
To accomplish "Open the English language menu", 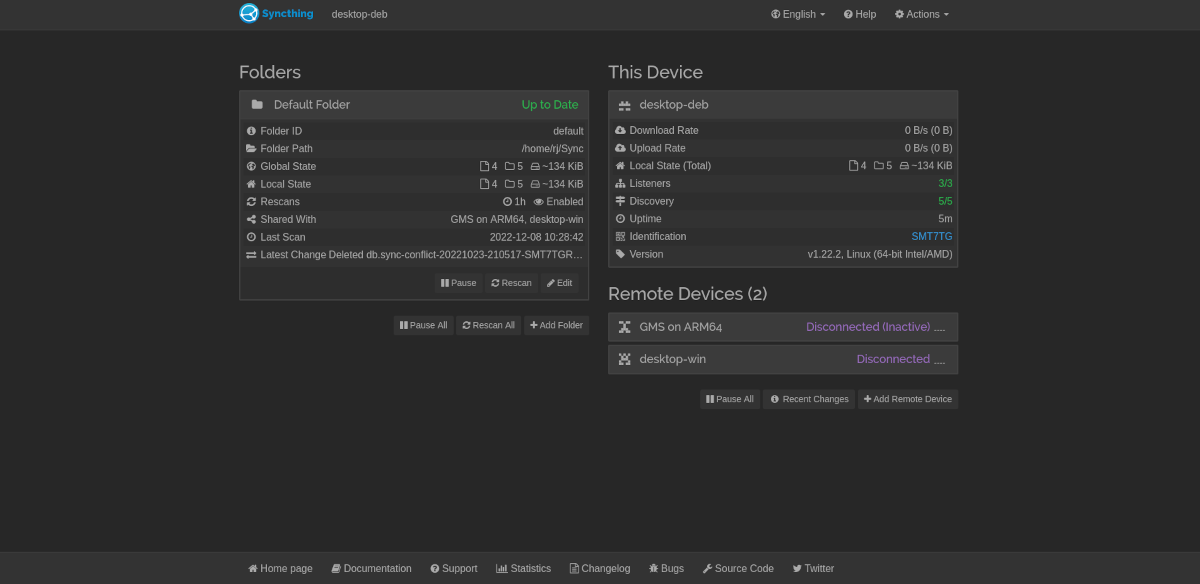I will (797, 14).
